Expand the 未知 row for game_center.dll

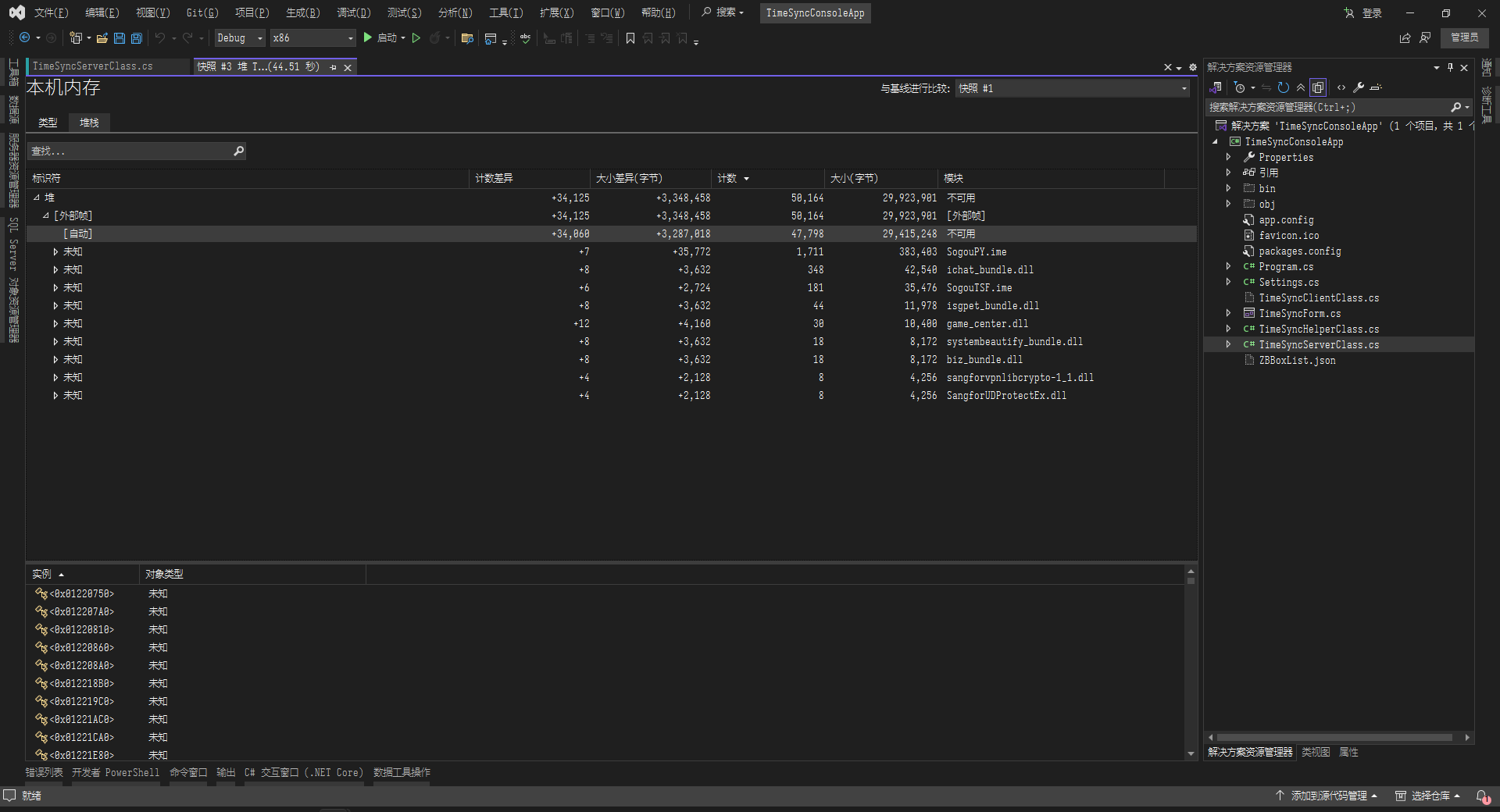coord(55,323)
